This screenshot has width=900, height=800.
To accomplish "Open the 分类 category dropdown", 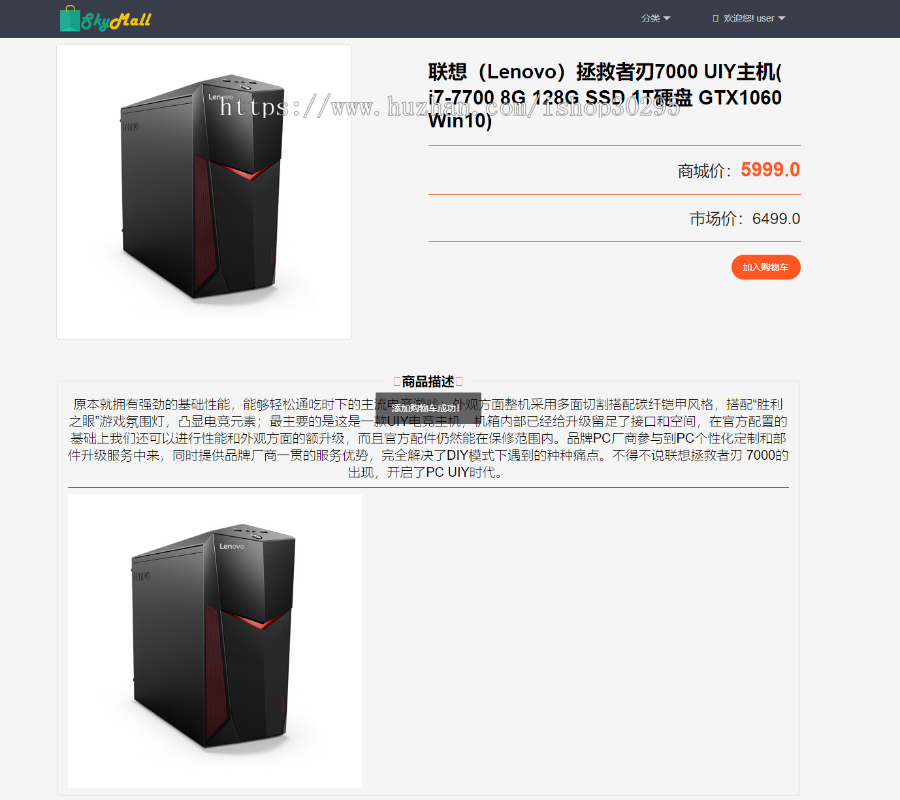I will [655, 18].
